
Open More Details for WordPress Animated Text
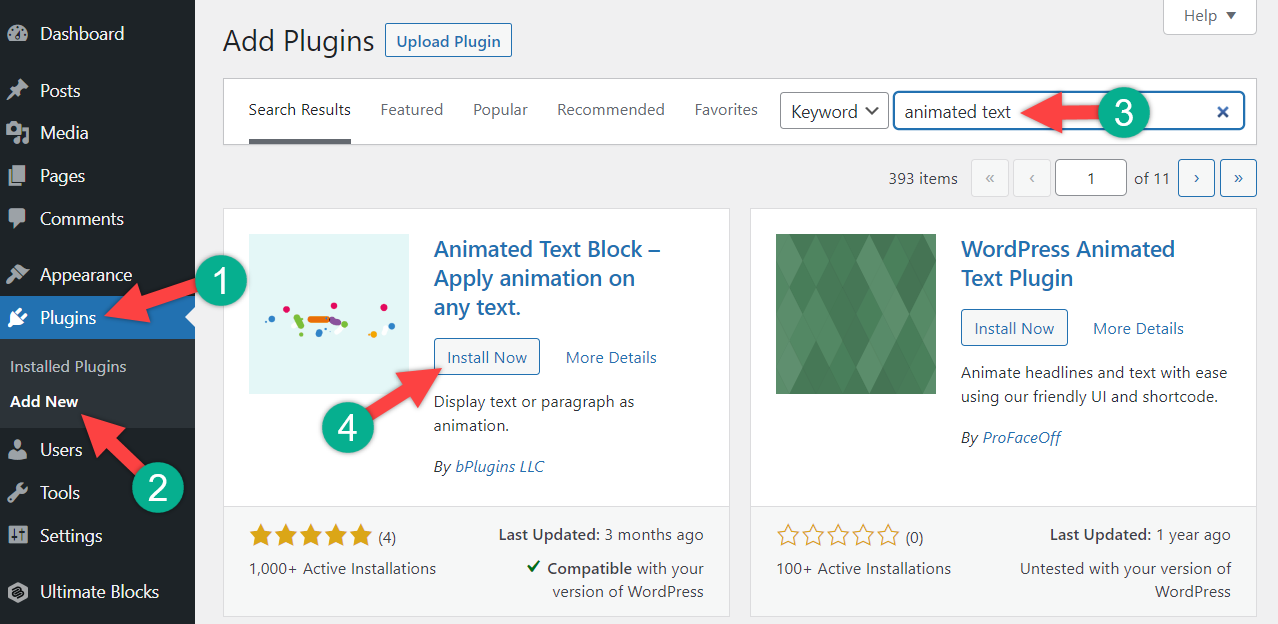1138,328
